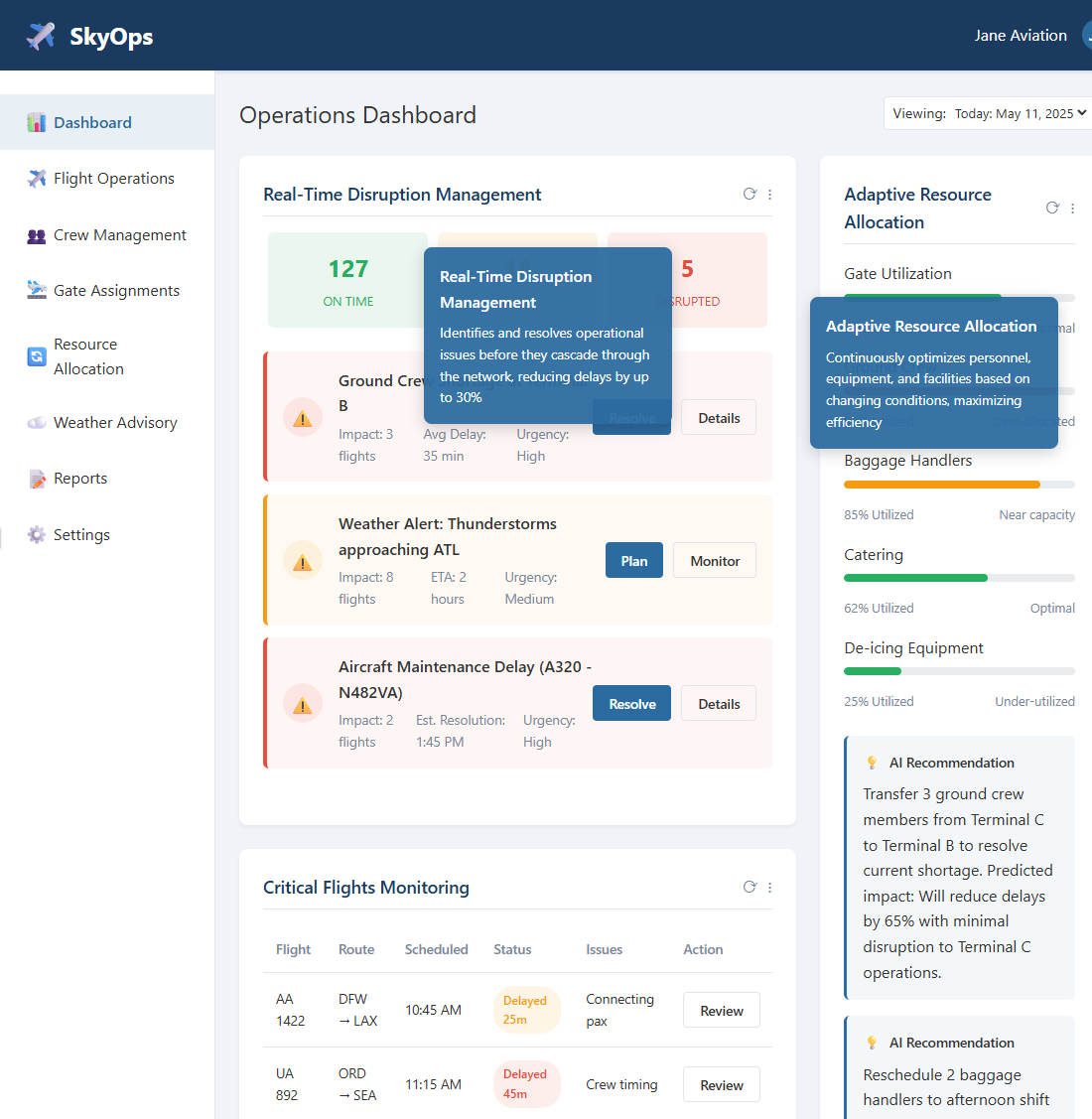This screenshot has height=1119, width=1092.
Task: Navigate to Gate Assignments
Action: [107, 291]
